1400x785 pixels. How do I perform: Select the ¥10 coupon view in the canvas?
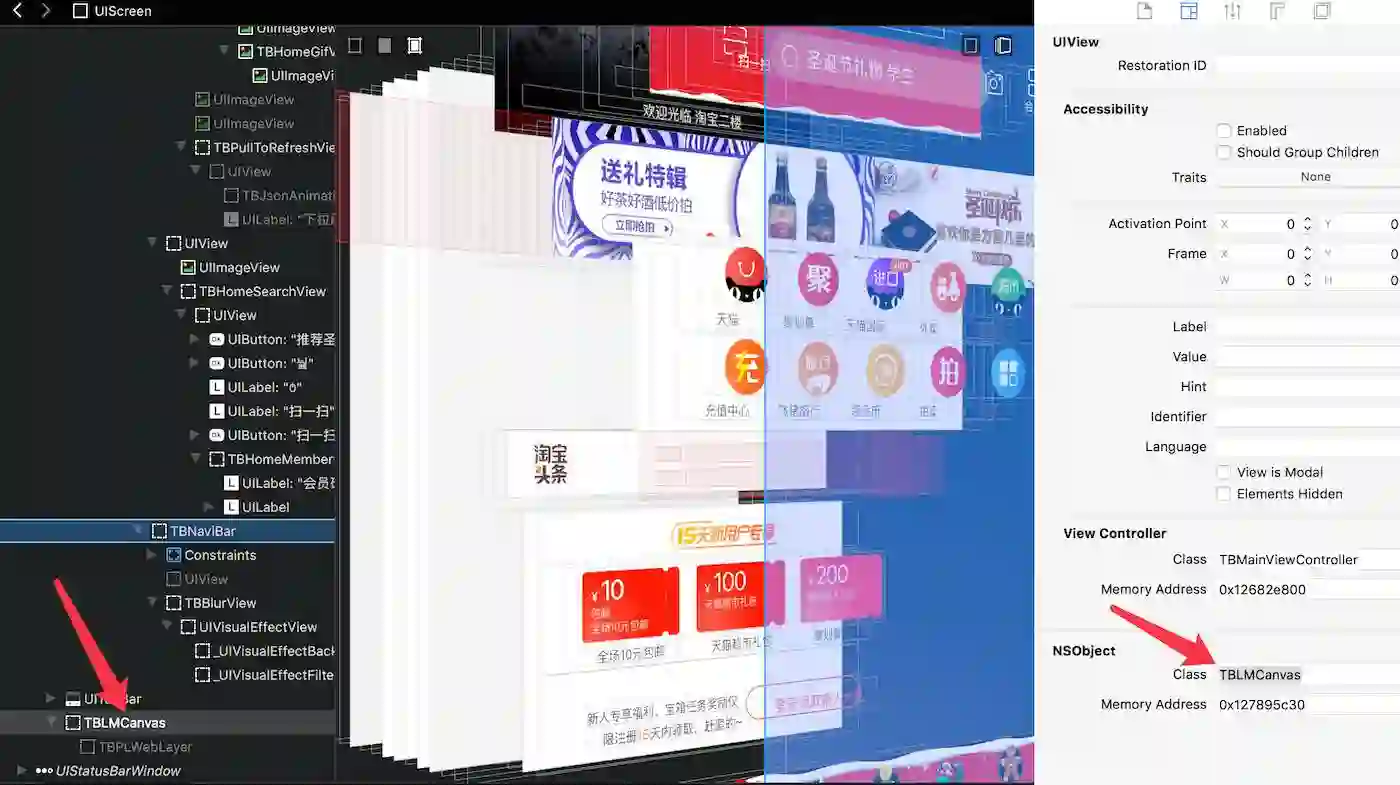[x=630, y=604]
